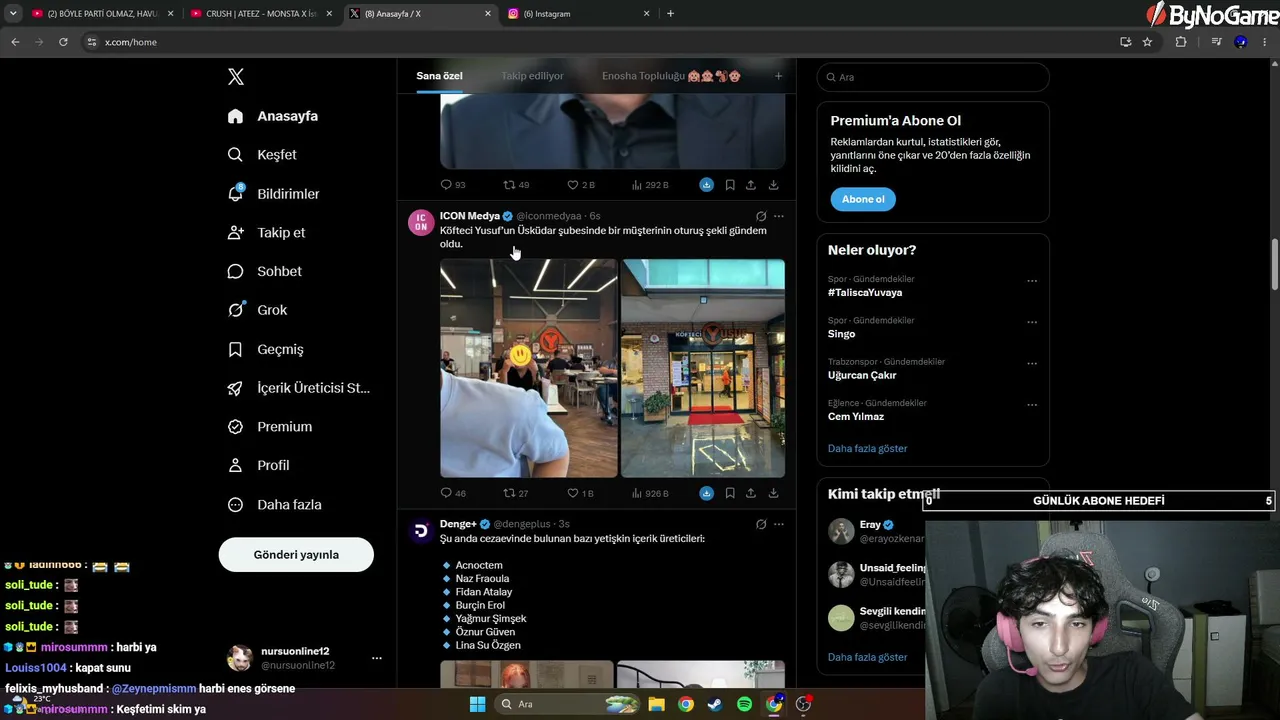Open Denge+ profile name
The image size is (1280, 720).
coord(458,524)
